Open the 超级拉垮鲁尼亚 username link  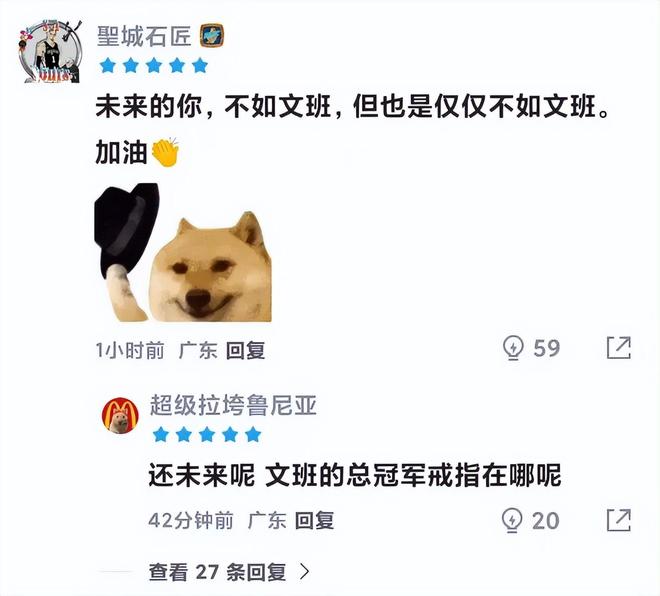[233, 405]
